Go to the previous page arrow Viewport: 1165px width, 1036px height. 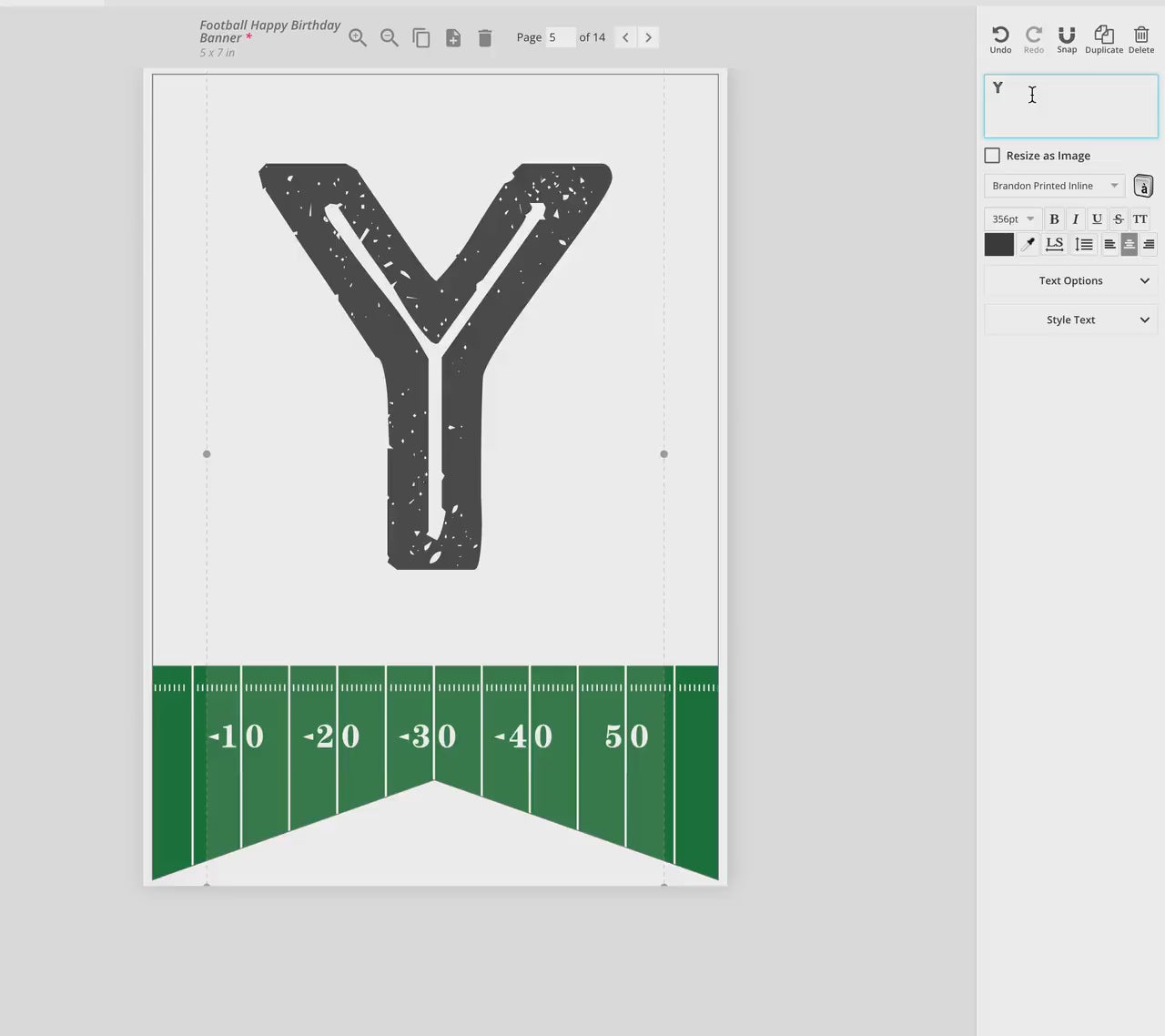(x=625, y=37)
